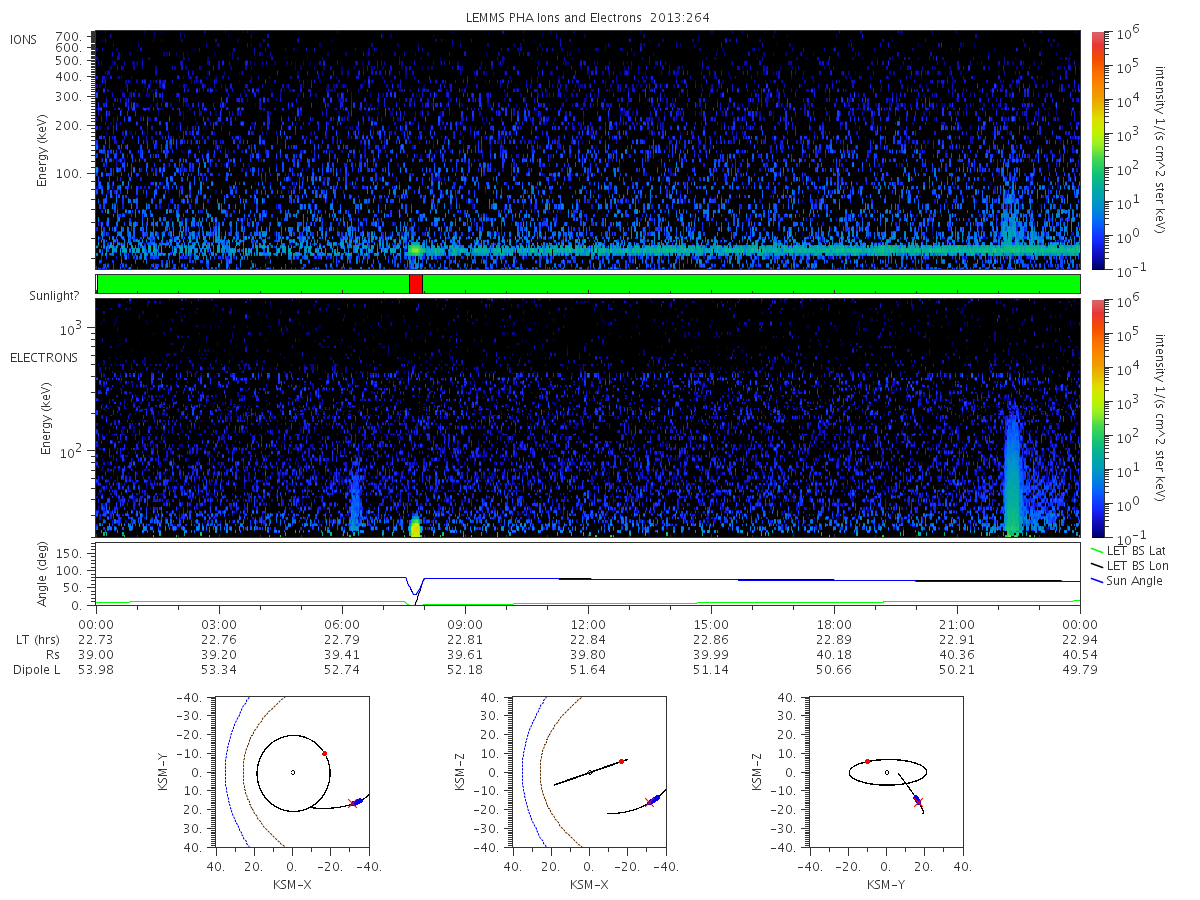Click the ions intensity color bar
Screen dimensions: 1200x900
pyautogui.click(x=1097, y=150)
